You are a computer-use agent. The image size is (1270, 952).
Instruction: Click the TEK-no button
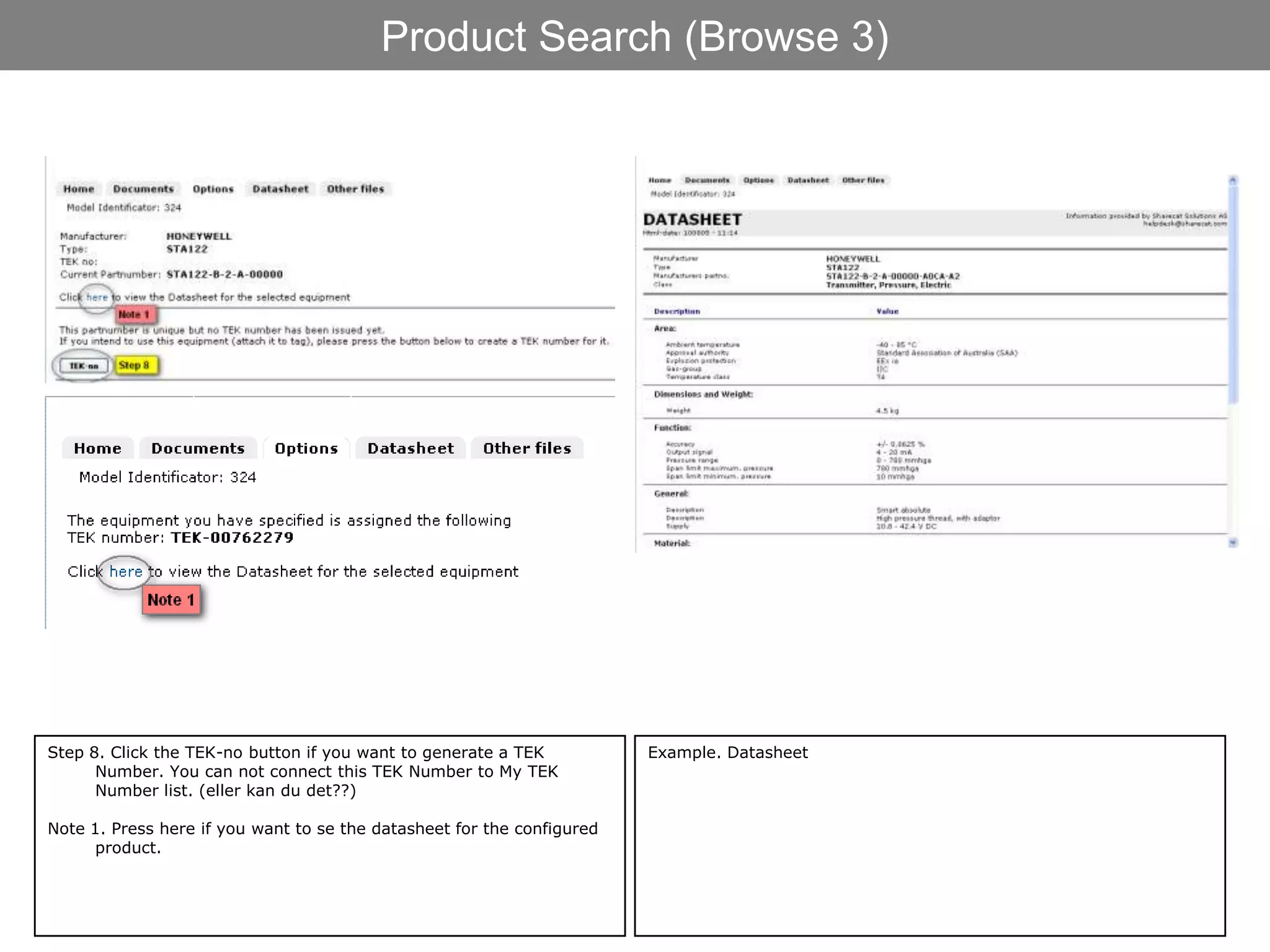[84, 366]
